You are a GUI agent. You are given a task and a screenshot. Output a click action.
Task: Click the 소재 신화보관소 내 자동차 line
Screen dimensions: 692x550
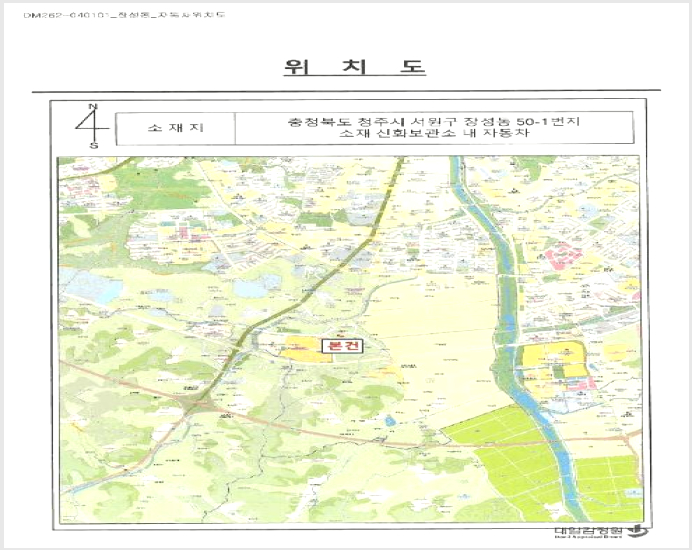[x=434, y=133]
